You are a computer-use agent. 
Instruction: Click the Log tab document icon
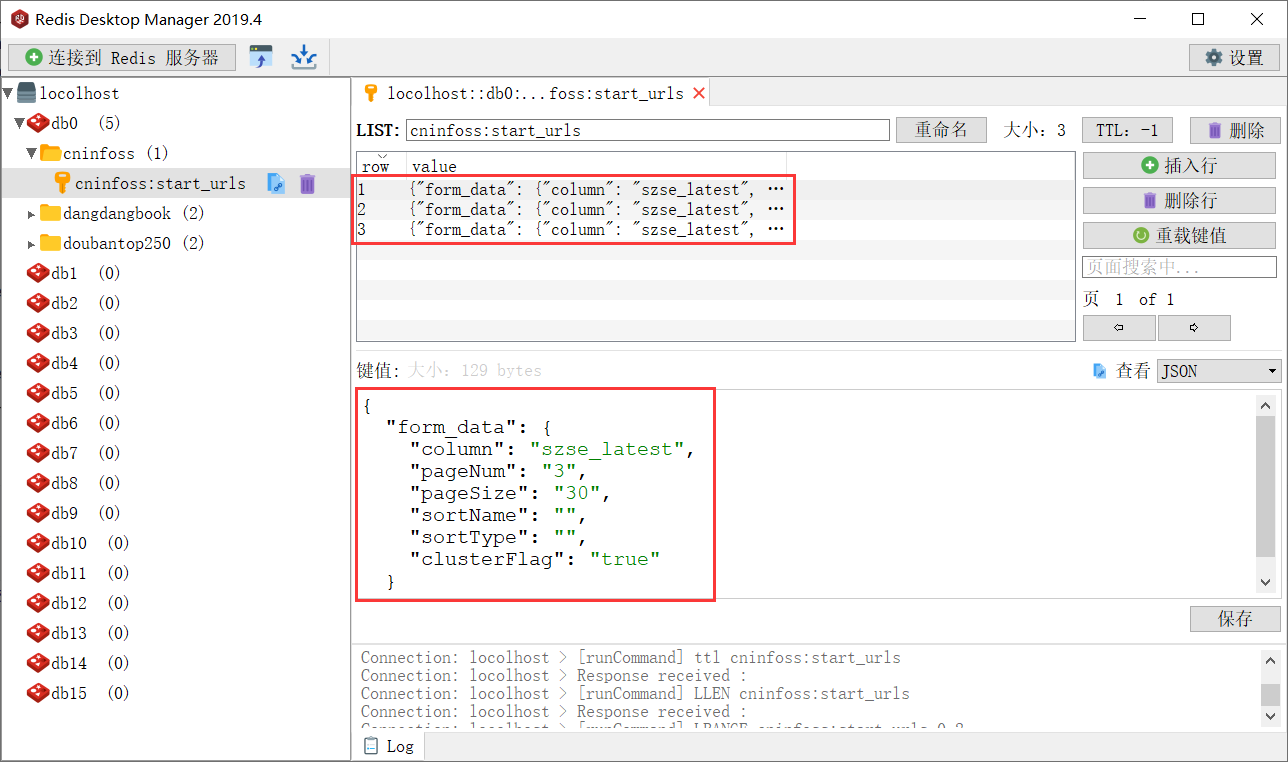pos(370,746)
